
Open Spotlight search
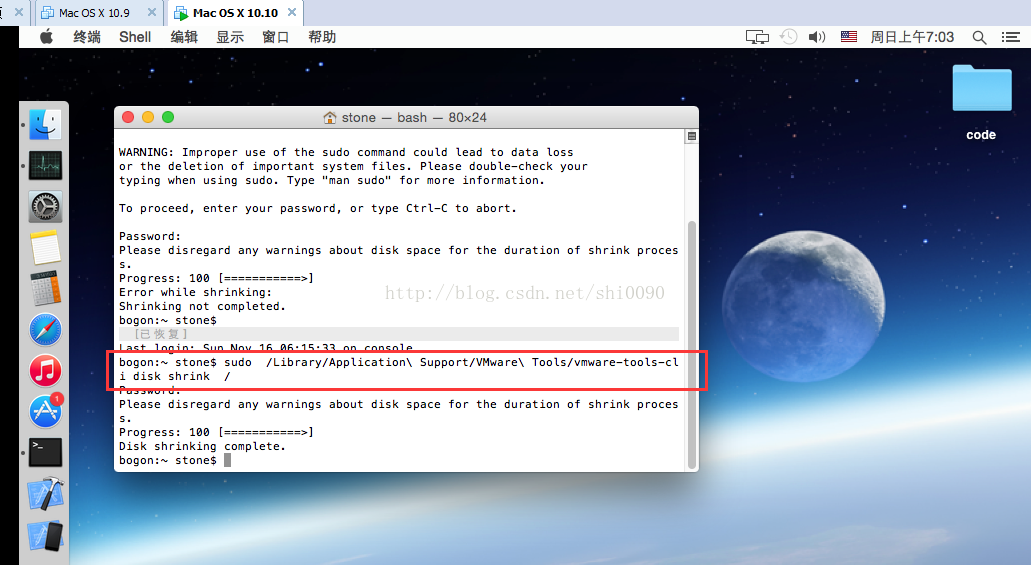(979, 37)
